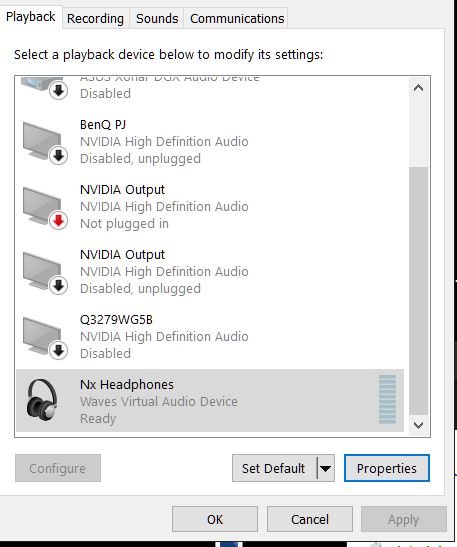The width and height of the screenshot is (457, 547).
Task: Select the disabled unplugged NVIDIA Output monitor icon
Action: pos(43,271)
